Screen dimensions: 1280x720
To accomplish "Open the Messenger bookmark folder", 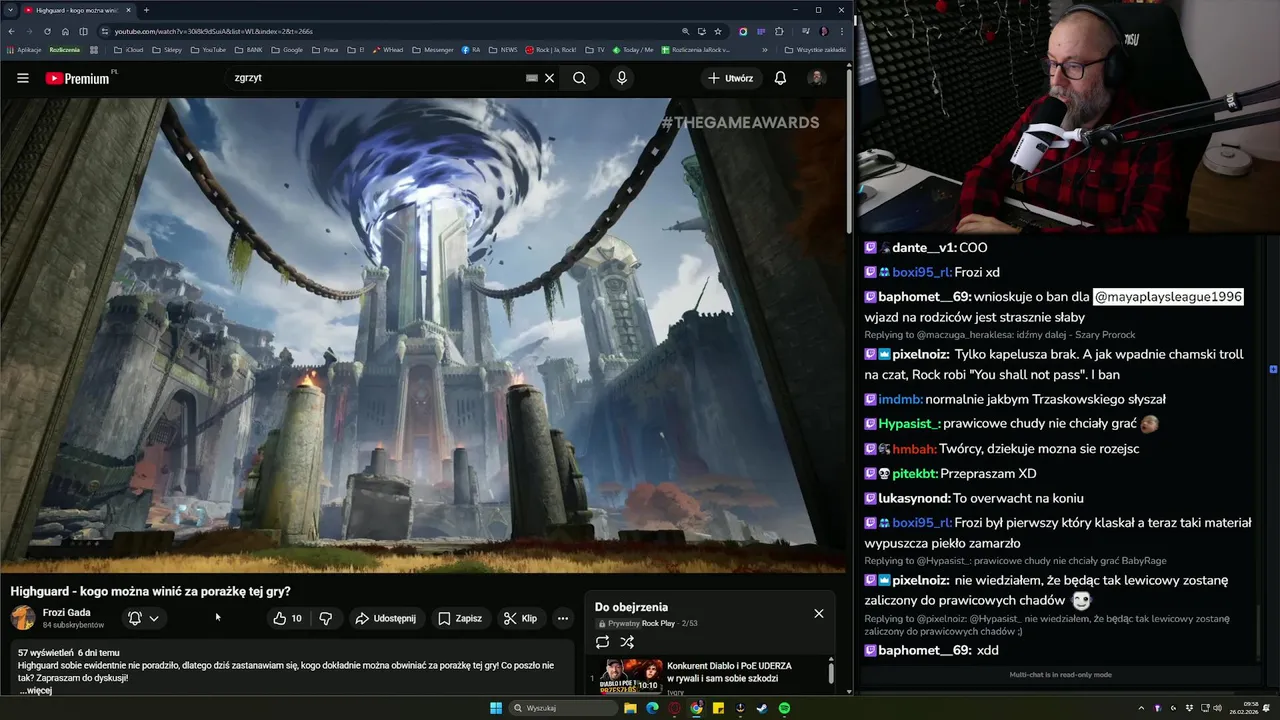I will click(432, 49).
